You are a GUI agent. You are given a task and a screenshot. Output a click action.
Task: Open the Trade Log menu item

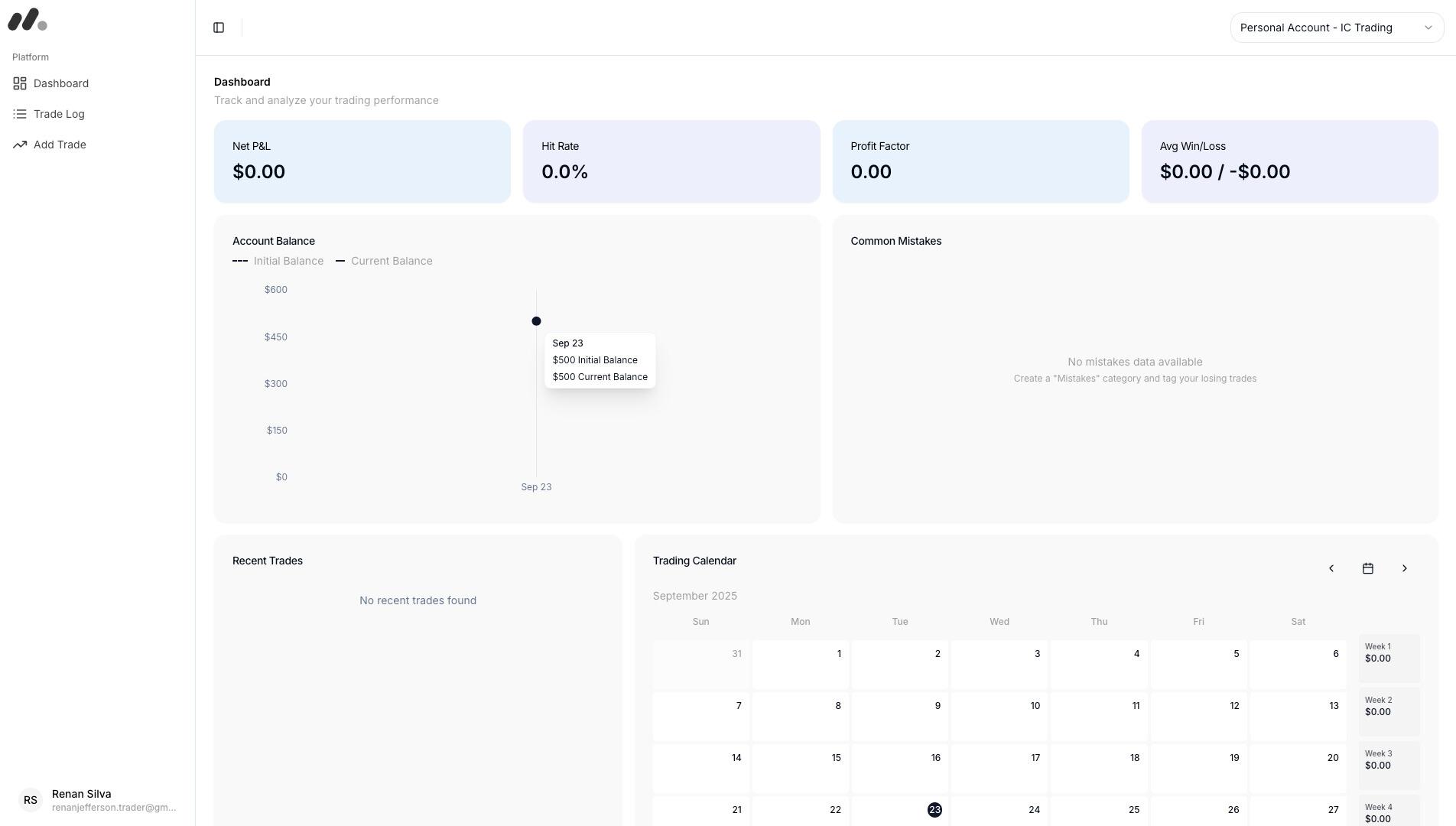59,114
